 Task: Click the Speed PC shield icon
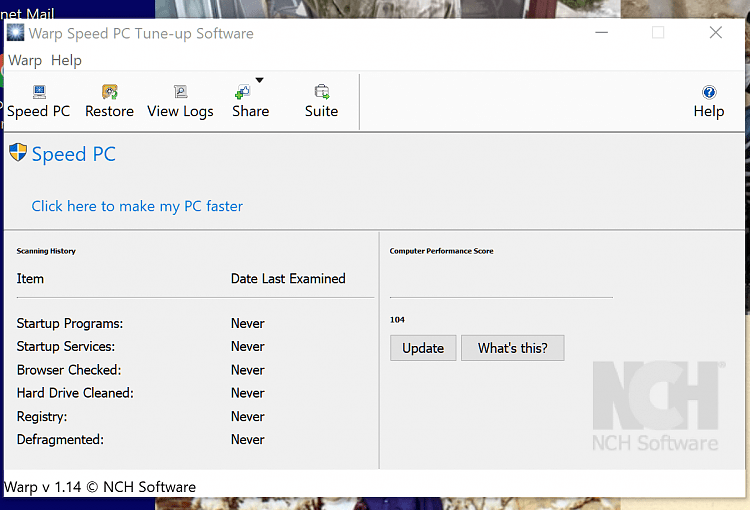(x=18, y=153)
